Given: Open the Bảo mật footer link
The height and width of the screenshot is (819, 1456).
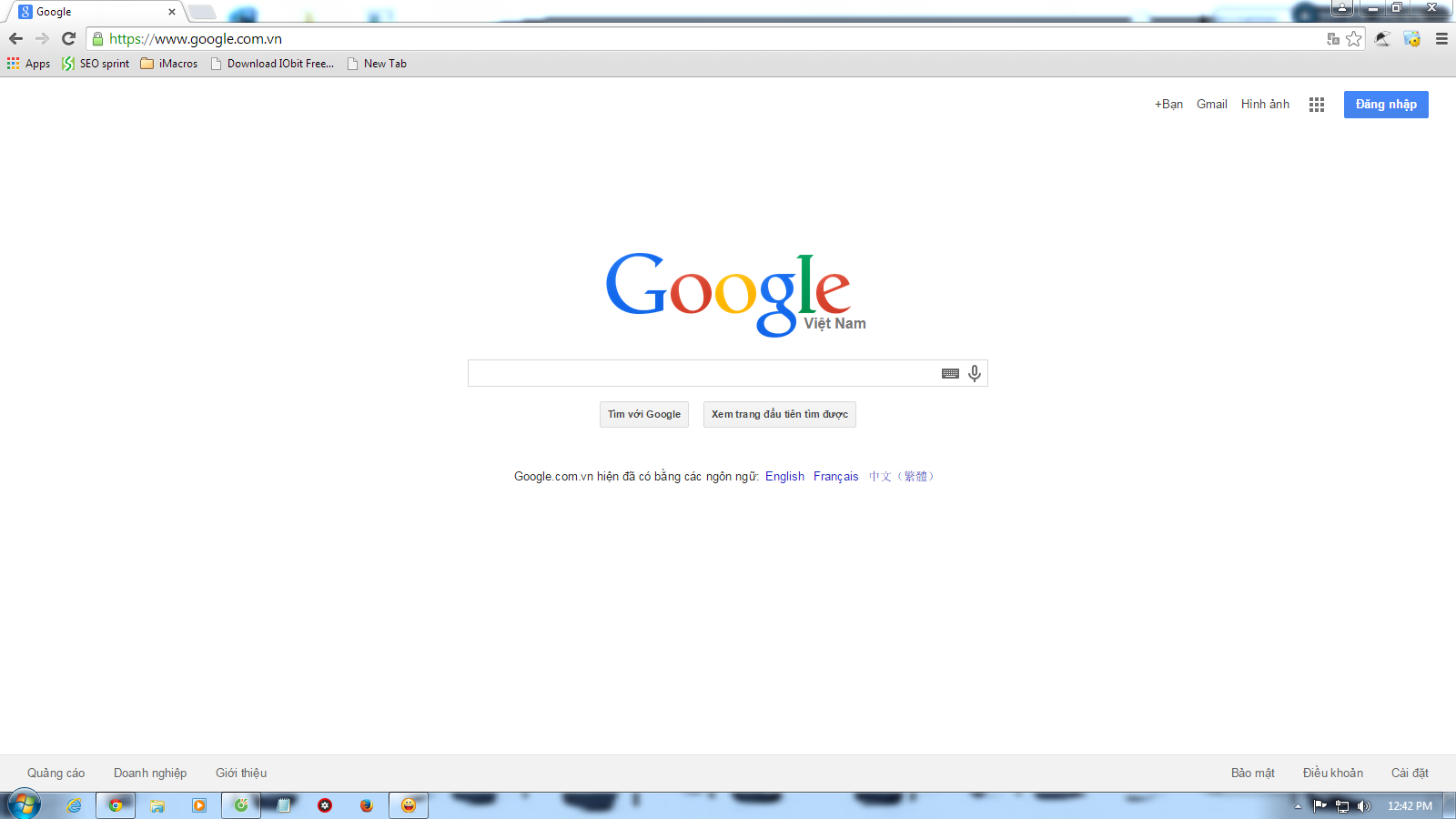Looking at the screenshot, I should pos(1253,773).
